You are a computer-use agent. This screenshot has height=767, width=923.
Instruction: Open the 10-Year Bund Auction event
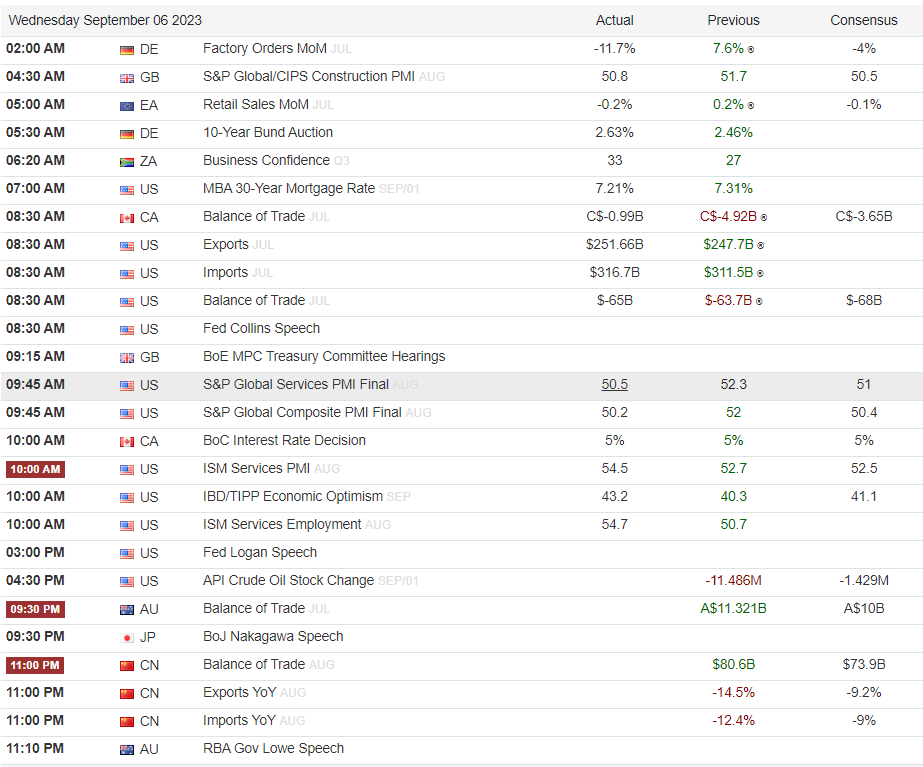tap(268, 132)
